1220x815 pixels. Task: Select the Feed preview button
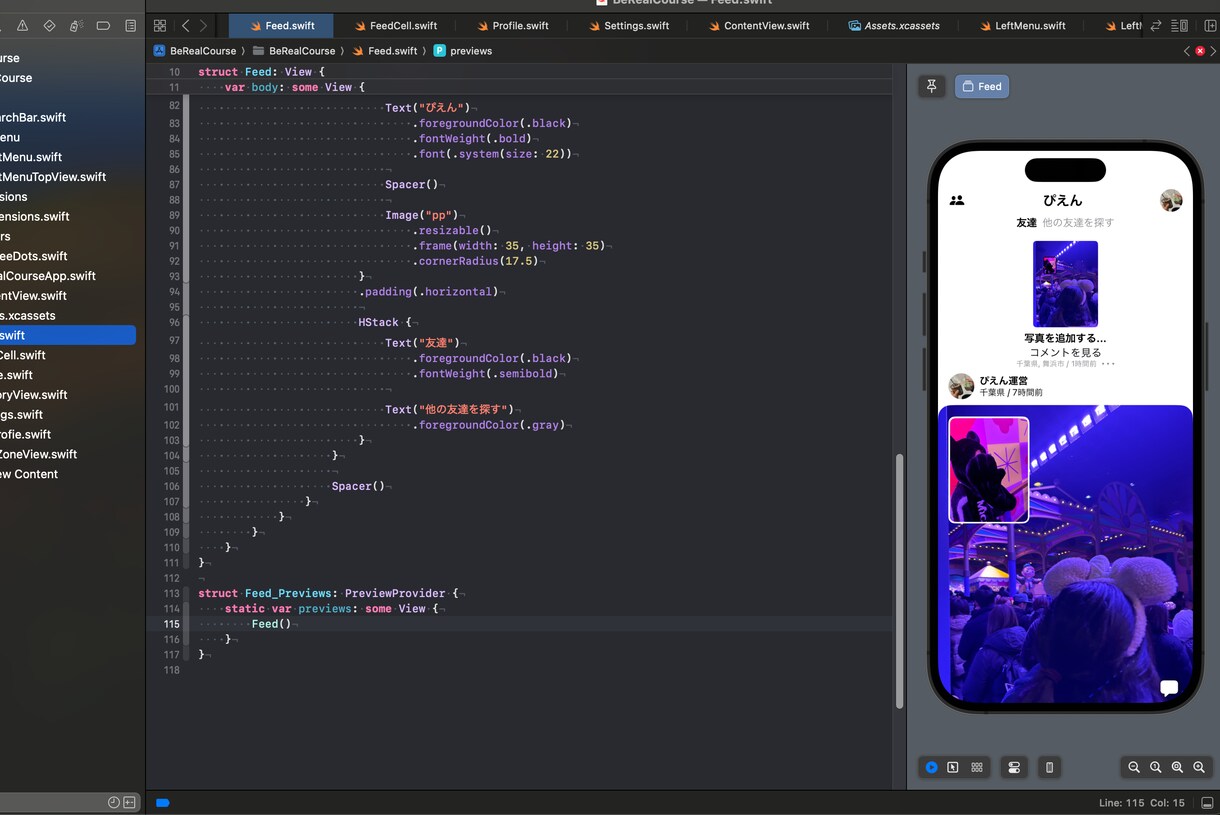click(982, 86)
